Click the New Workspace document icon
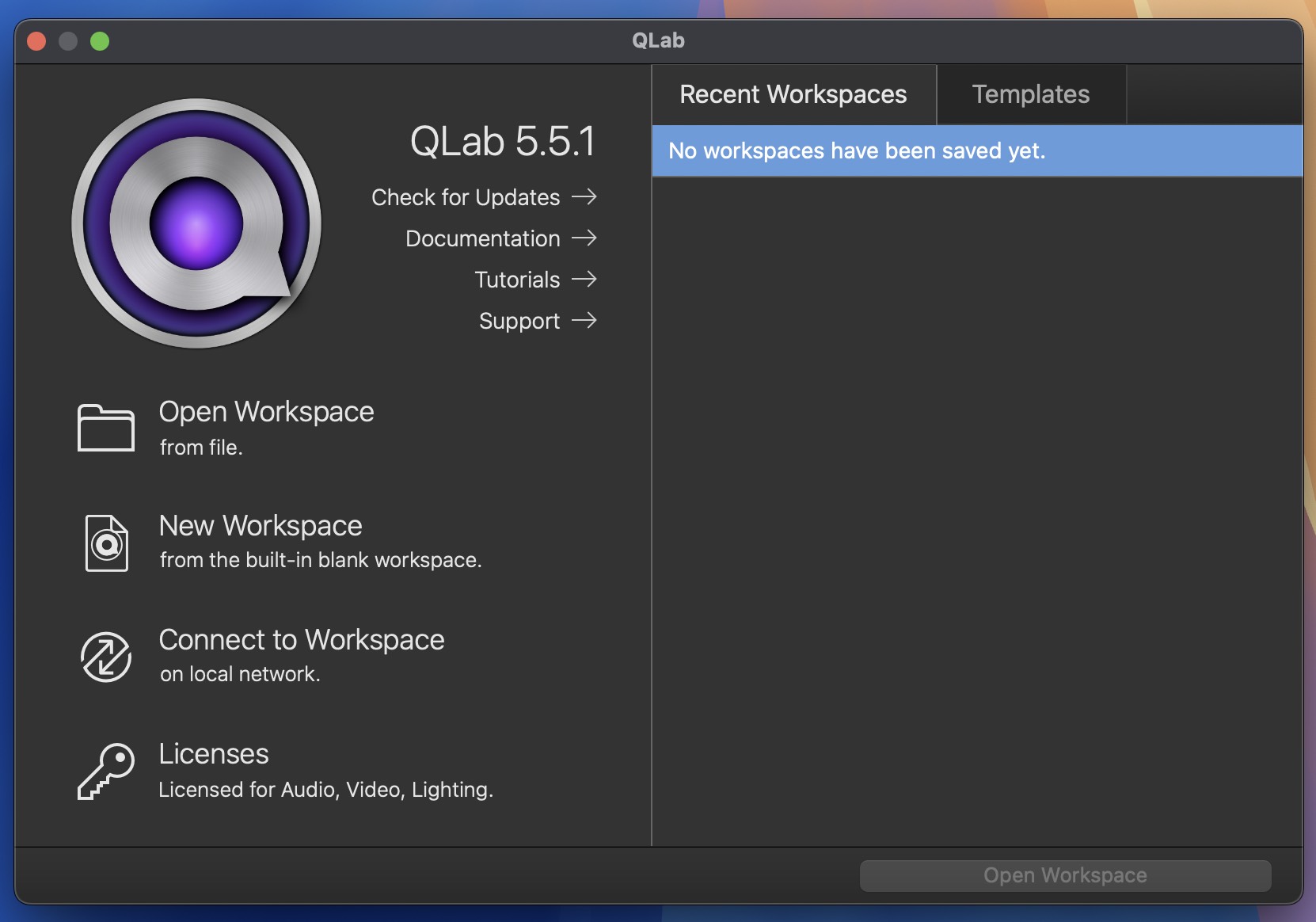1316x922 pixels. pos(107,542)
